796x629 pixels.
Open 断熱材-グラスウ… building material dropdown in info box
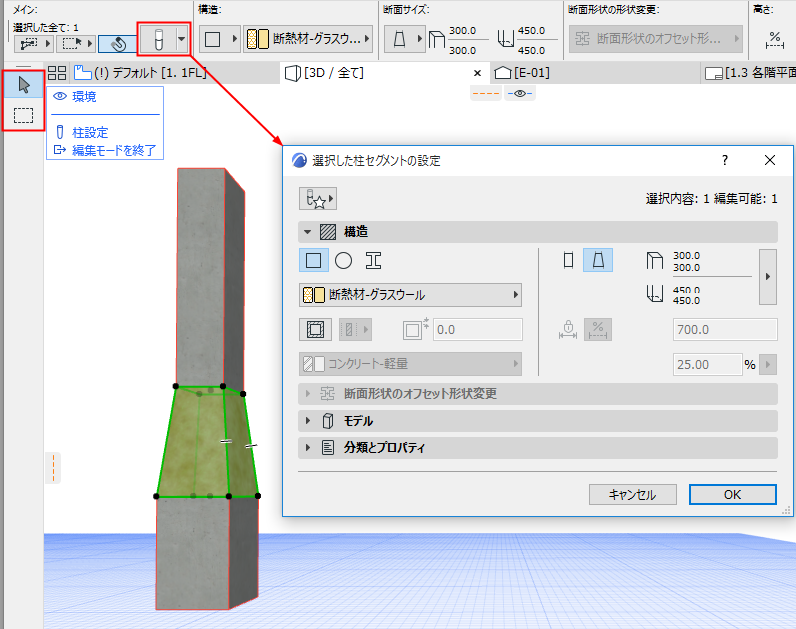point(308,39)
